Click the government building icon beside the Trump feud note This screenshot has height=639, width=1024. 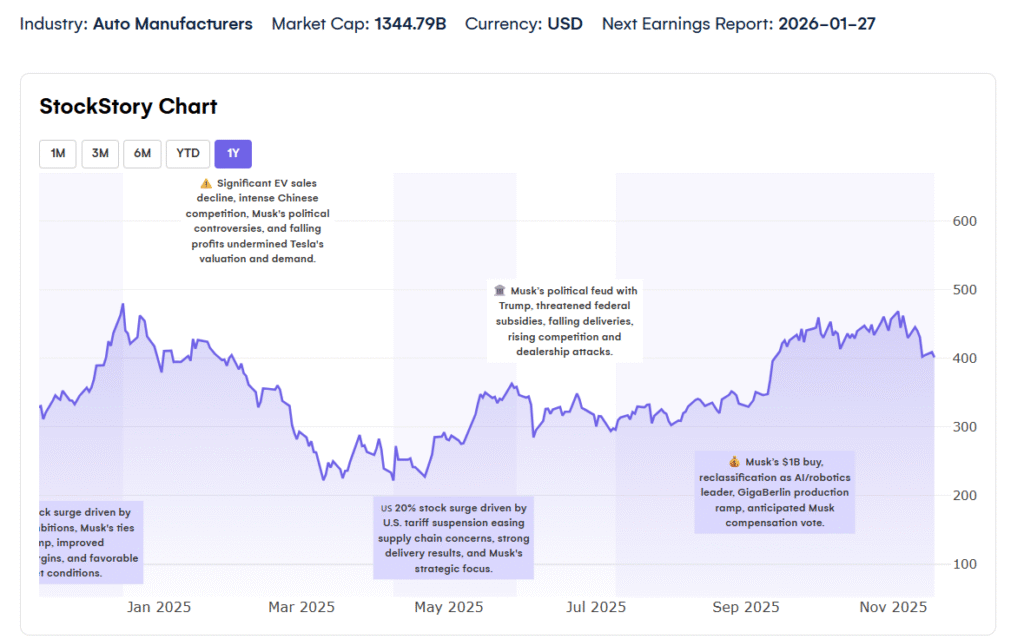click(500, 291)
